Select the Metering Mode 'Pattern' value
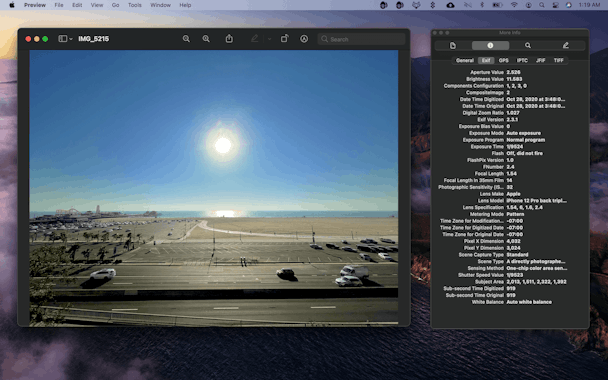 click(515, 214)
